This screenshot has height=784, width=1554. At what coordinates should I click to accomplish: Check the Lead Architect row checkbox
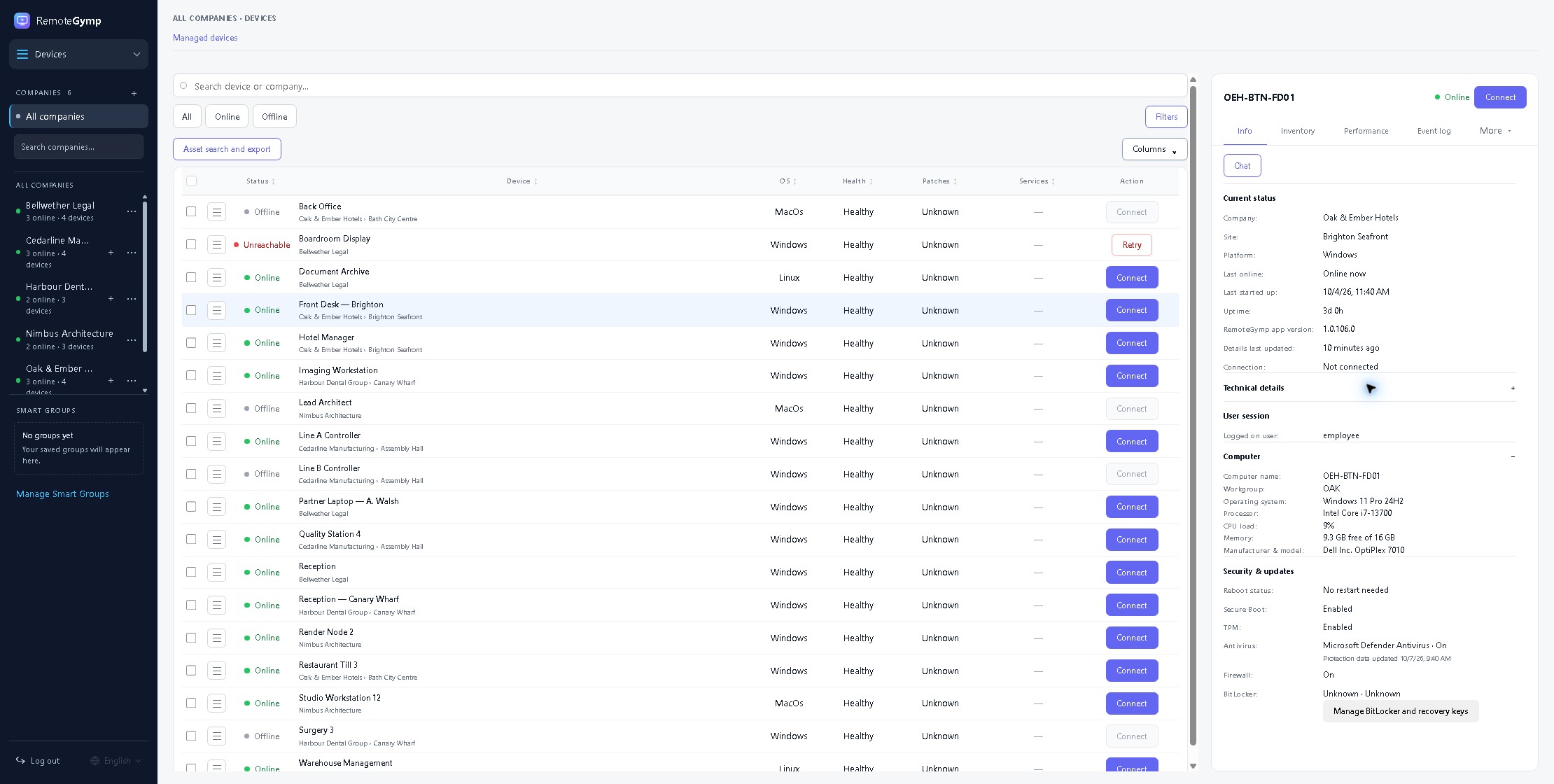click(x=191, y=408)
